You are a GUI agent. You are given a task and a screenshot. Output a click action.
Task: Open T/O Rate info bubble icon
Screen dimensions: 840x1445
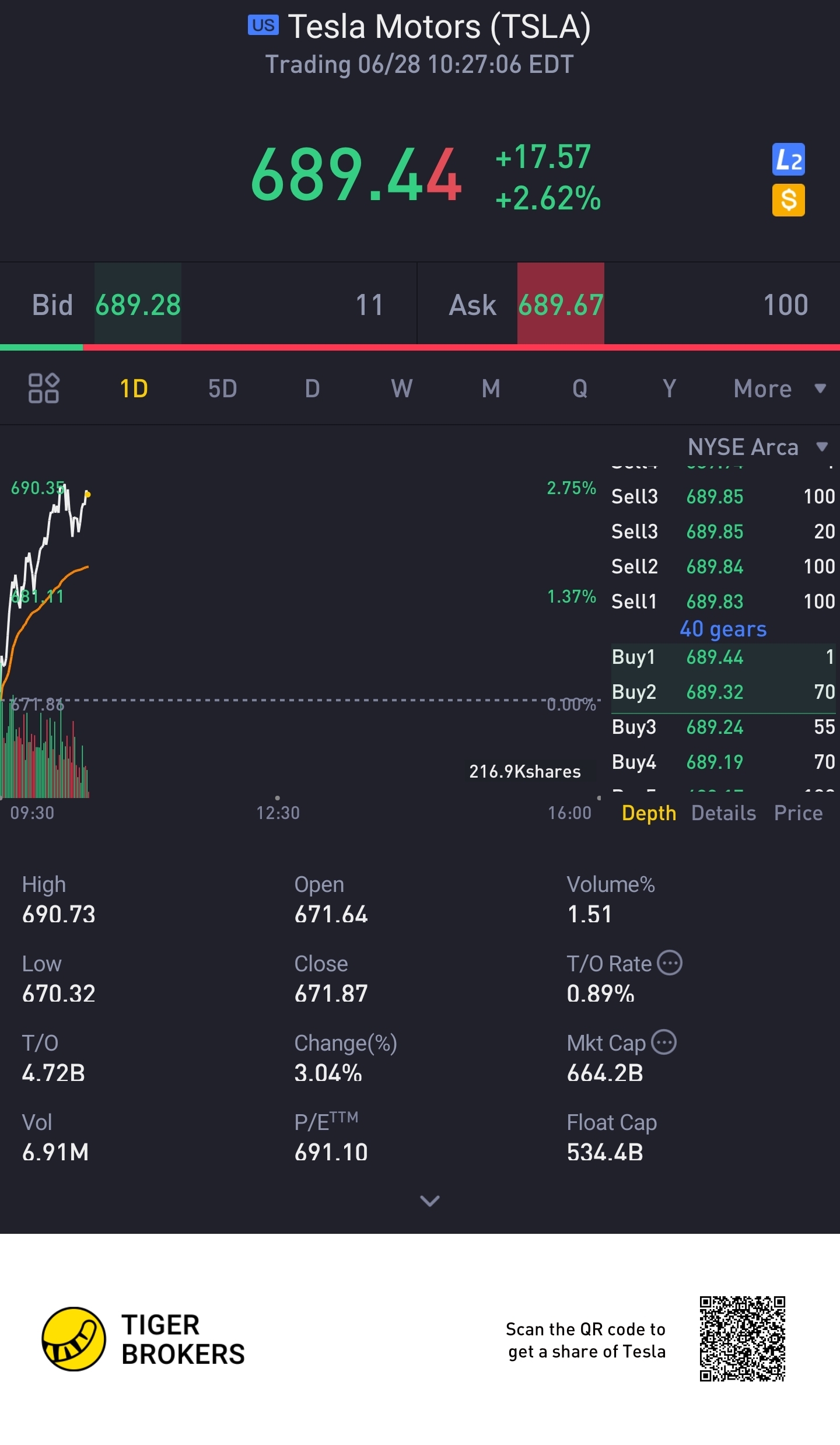[670, 963]
